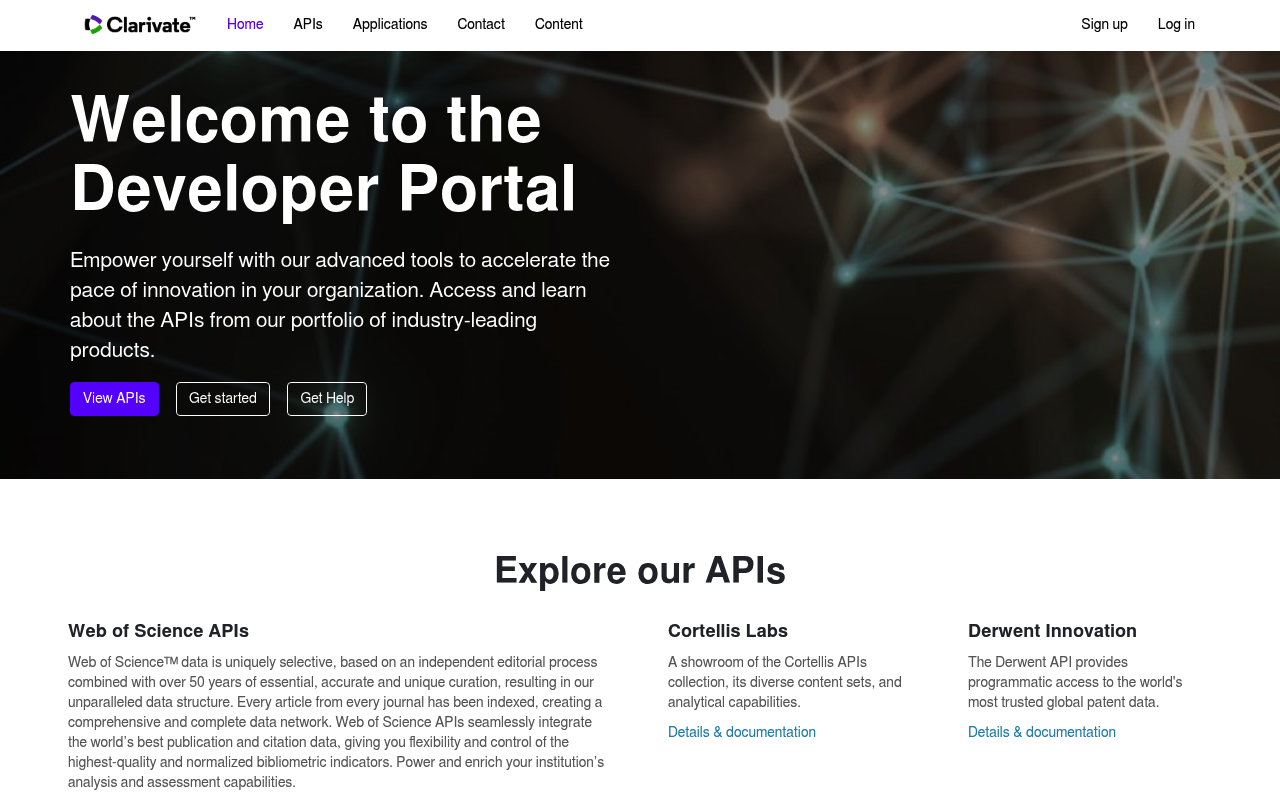Click the View APIs button

[x=114, y=399]
